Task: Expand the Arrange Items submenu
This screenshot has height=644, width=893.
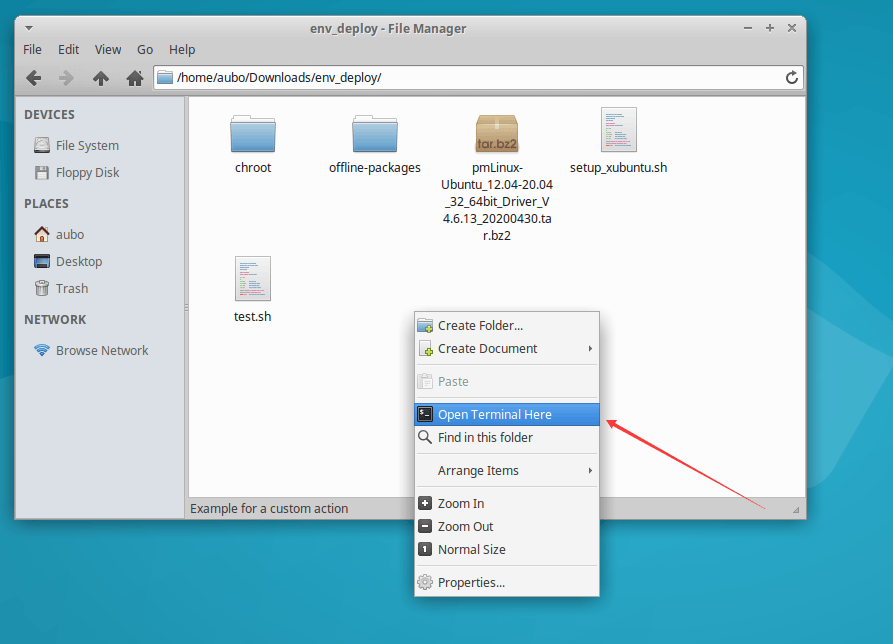Action: [507, 470]
